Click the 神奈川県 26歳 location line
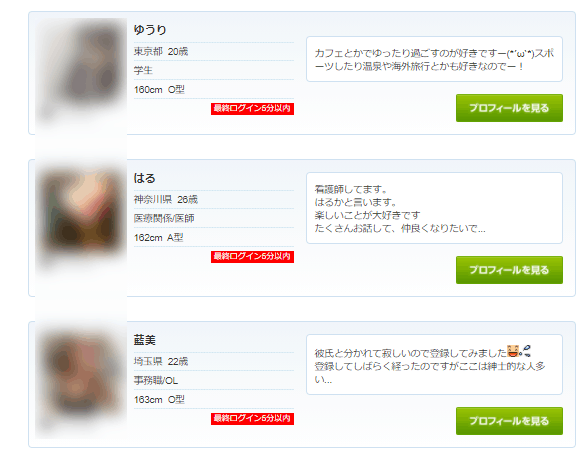The width and height of the screenshot is (585, 461). pyautogui.click(x=166, y=200)
